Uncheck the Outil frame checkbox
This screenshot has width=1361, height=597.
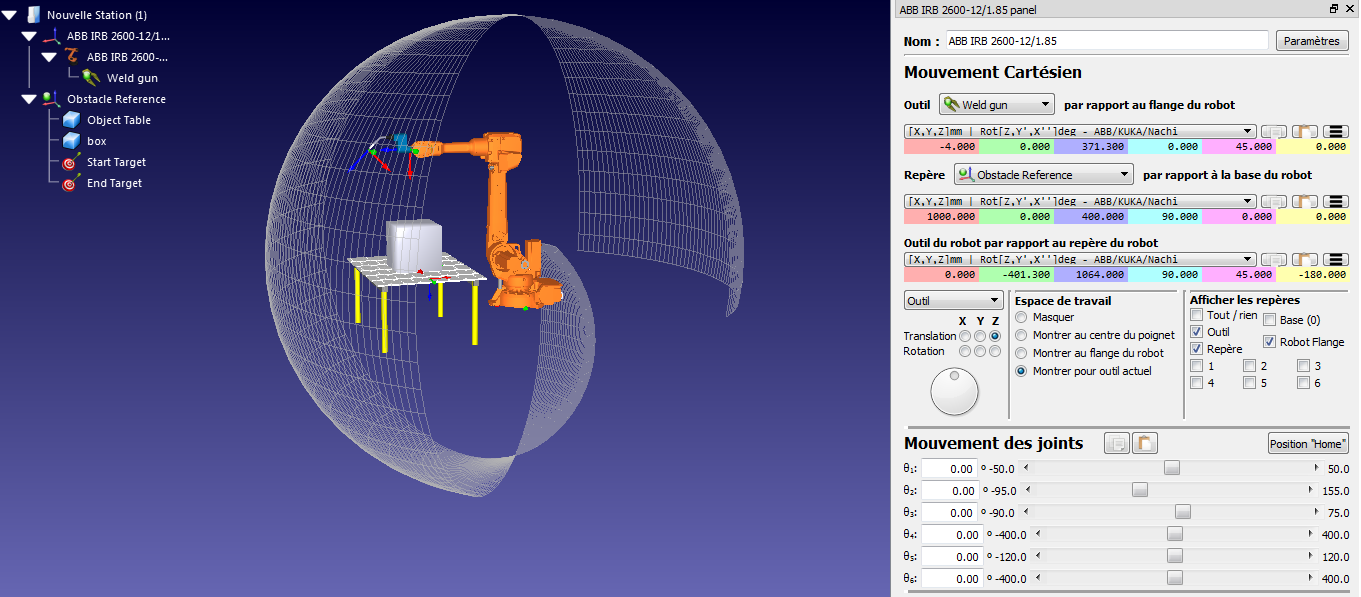(1197, 332)
